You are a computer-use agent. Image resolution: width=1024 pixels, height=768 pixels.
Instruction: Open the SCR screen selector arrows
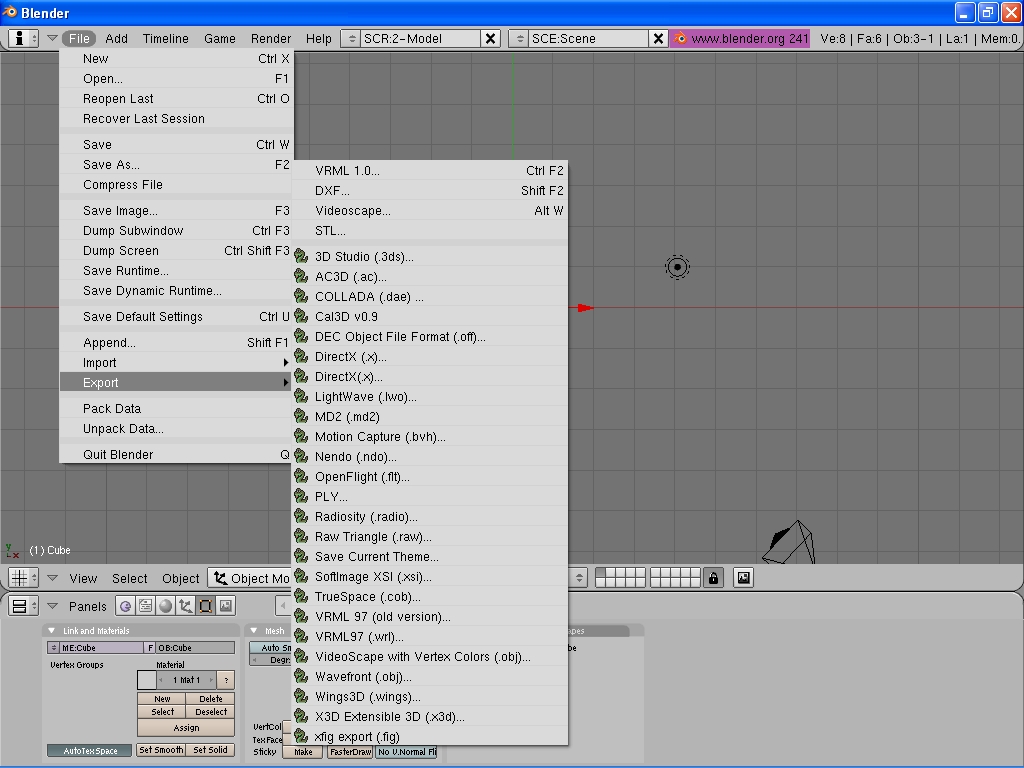(351, 39)
